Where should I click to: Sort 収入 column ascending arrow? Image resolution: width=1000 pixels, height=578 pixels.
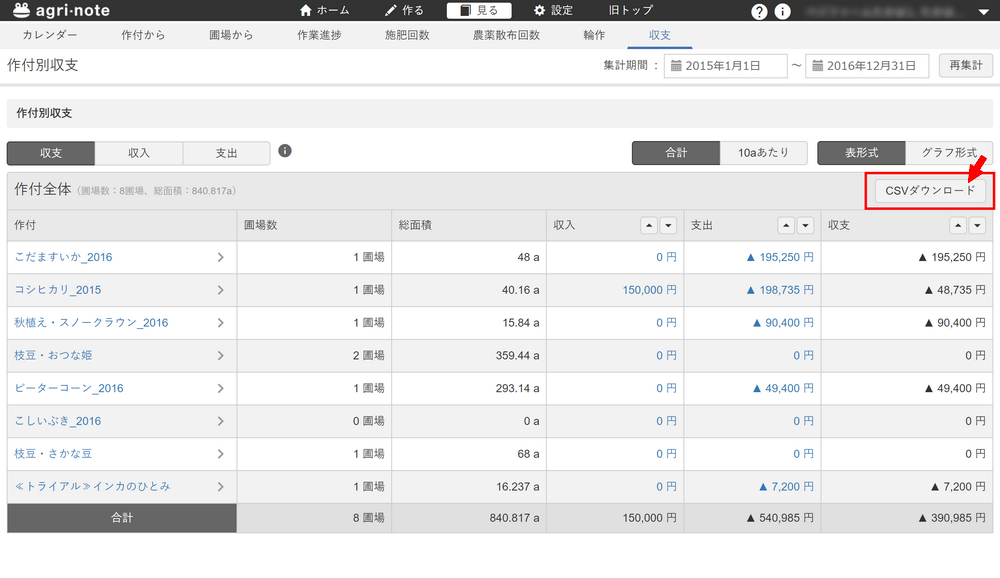649,225
